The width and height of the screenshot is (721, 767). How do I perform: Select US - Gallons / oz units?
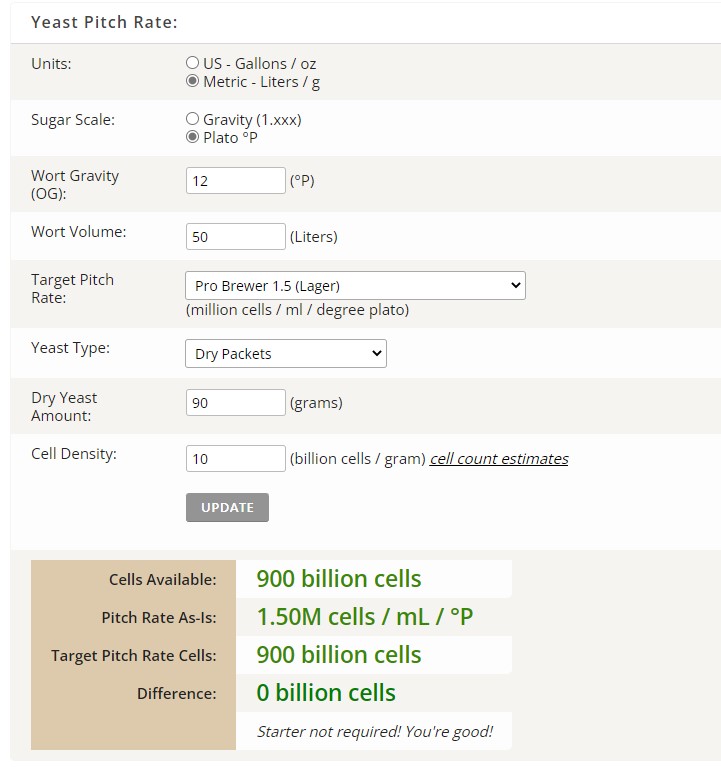(x=193, y=63)
